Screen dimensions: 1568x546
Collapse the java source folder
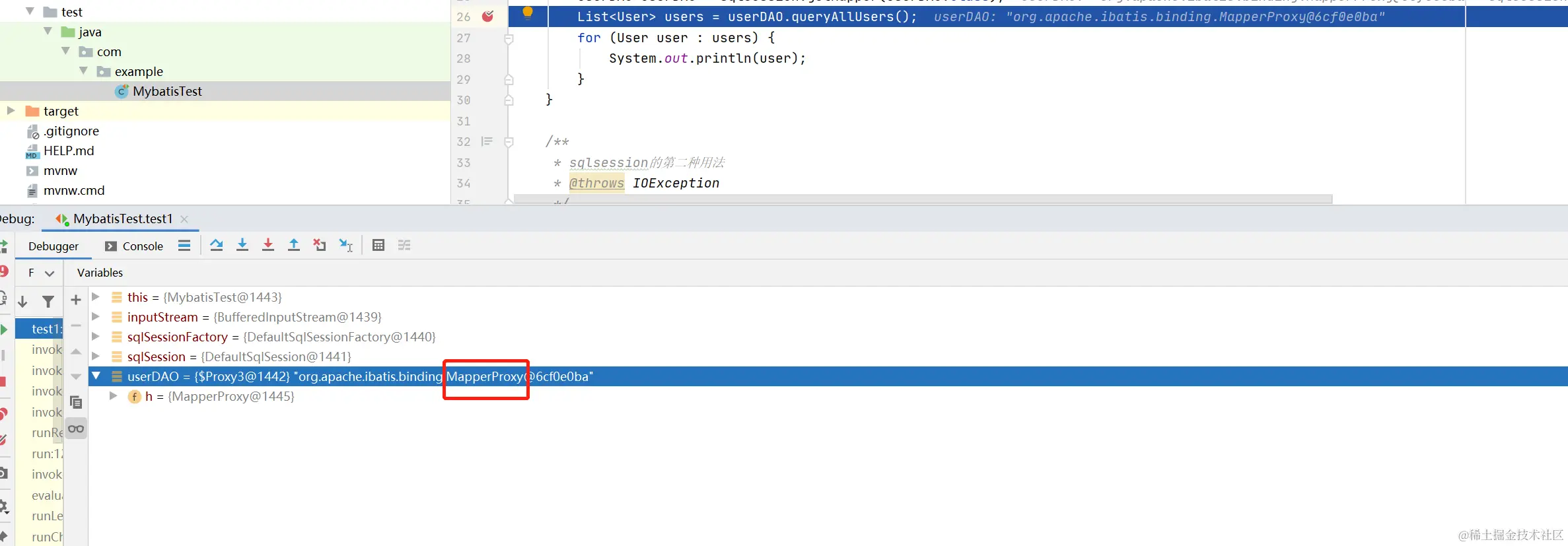[48, 31]
